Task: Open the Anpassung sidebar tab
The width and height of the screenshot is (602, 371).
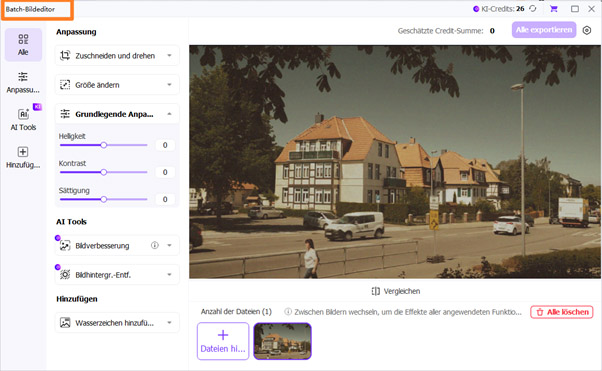Action: (x=23, y=83)
